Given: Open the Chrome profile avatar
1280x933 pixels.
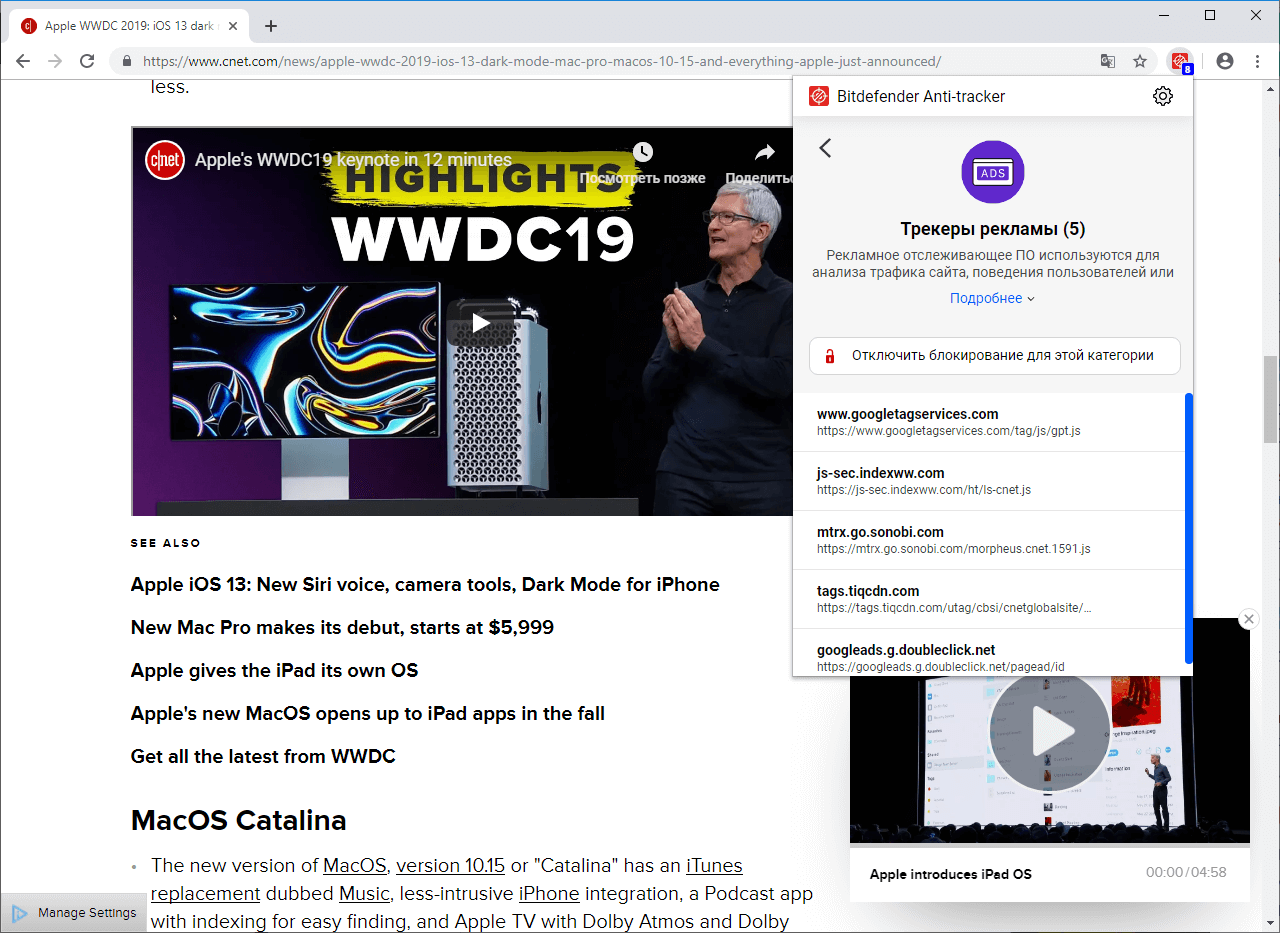Looking at the screenshot, I should [1225, 61].
